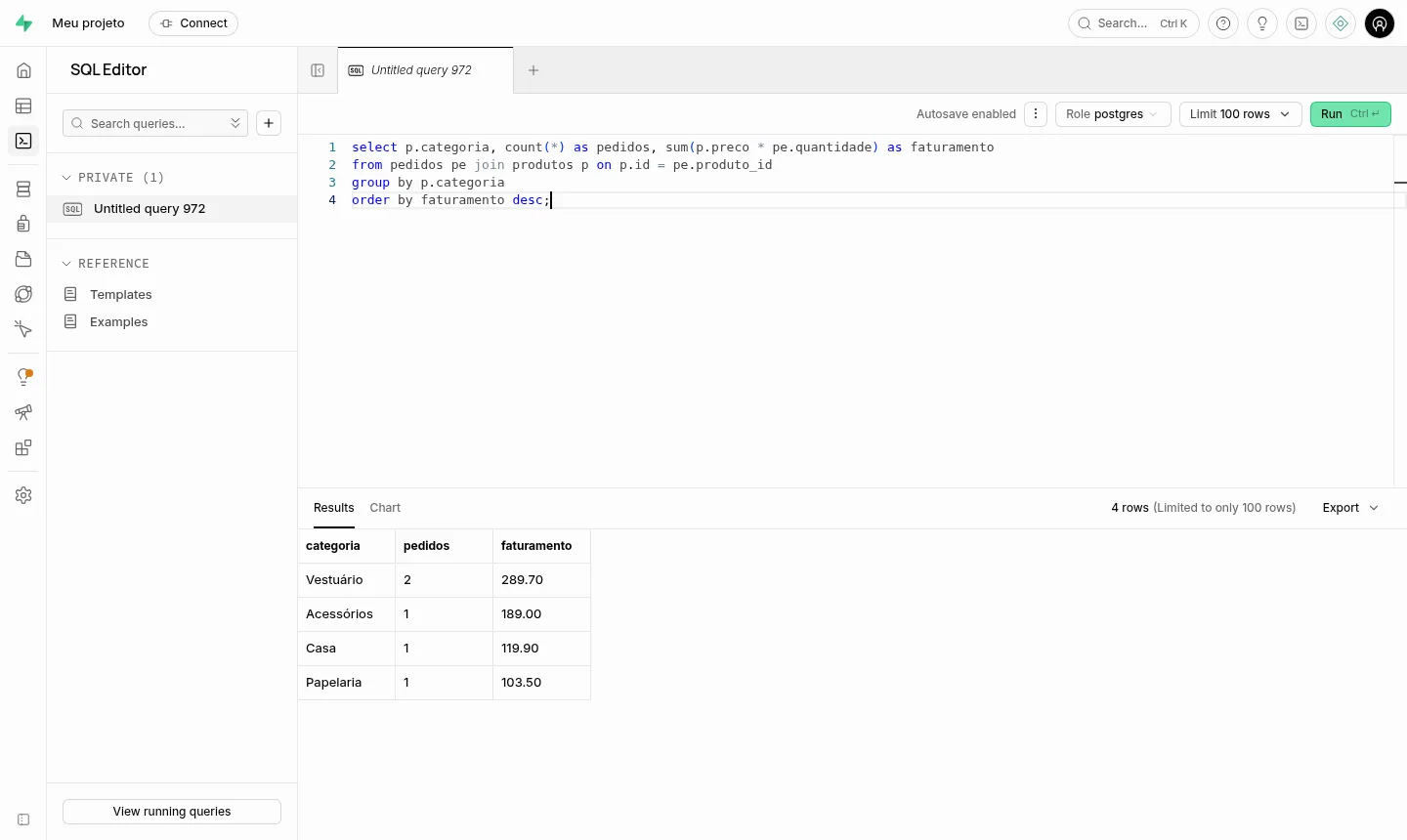Screen dimensions: 1407x840
Task: Open the SQL Editor sidebar icon
Action: pos(23,141)
